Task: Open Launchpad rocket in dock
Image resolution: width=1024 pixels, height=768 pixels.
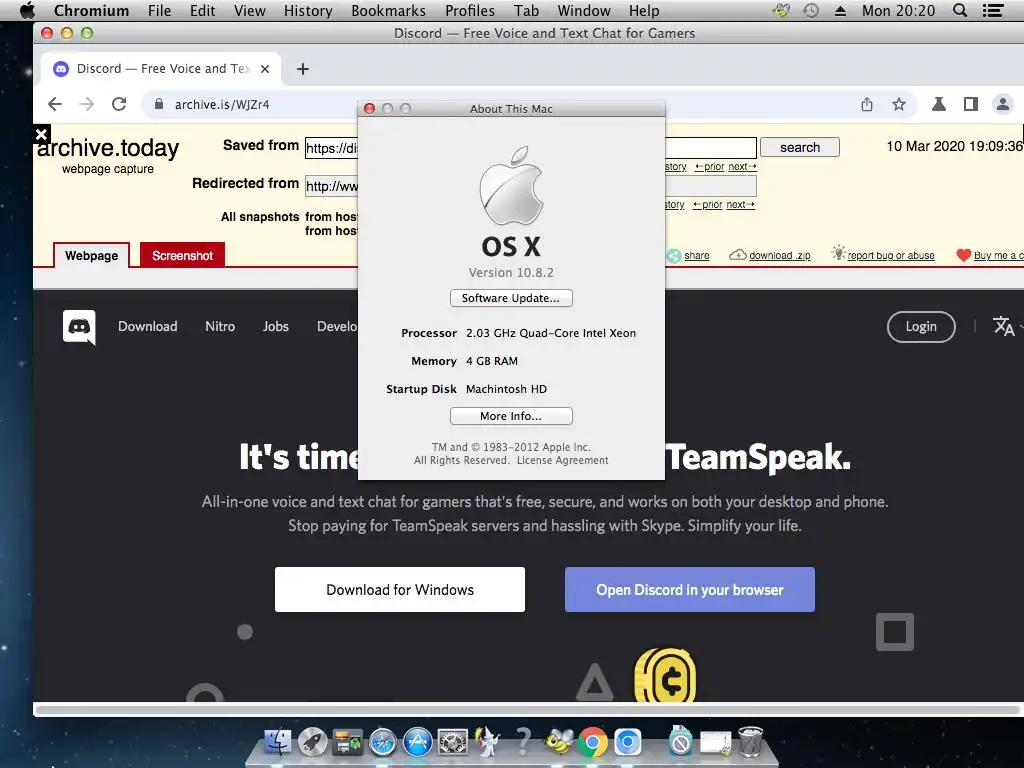Action: click(312, 743)
